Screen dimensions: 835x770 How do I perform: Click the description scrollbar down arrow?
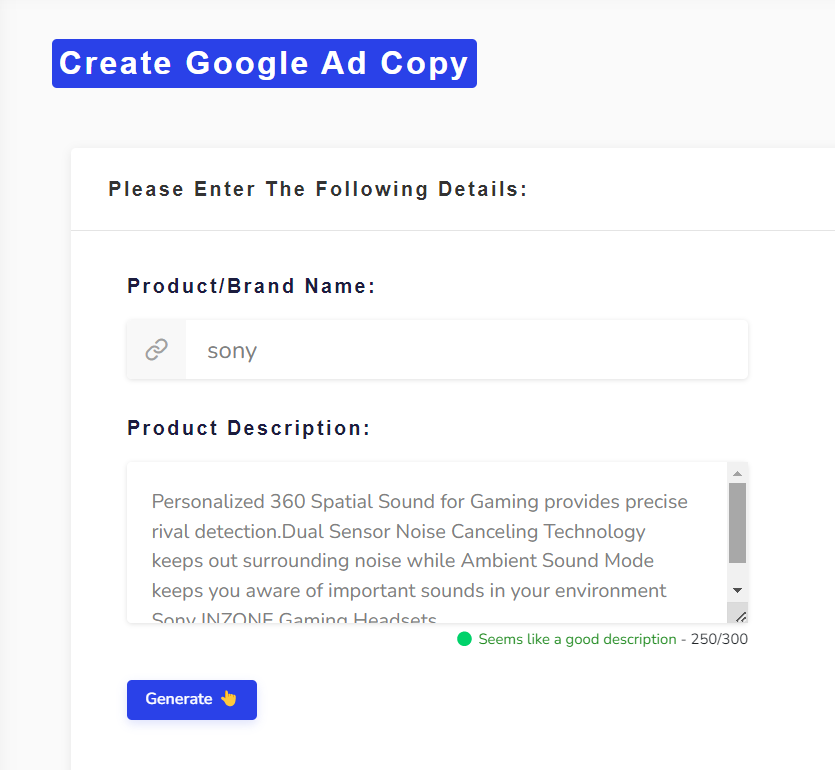(x=738, y=590)
